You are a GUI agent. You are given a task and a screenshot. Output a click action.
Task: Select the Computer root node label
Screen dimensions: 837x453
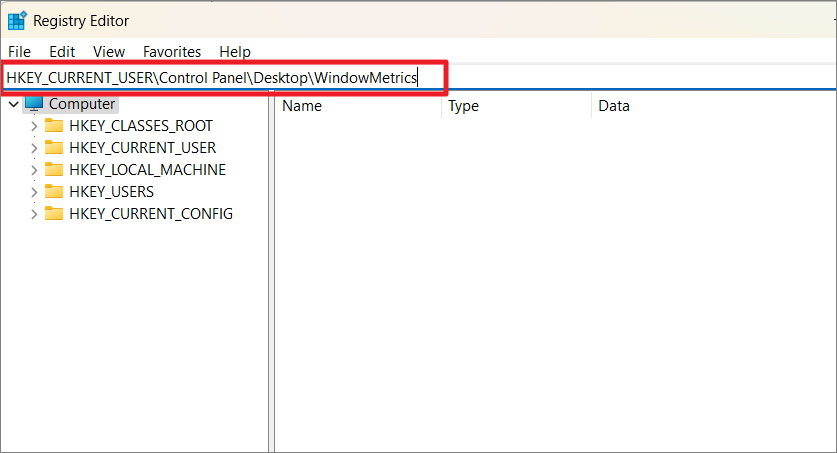tap(82, 104)
